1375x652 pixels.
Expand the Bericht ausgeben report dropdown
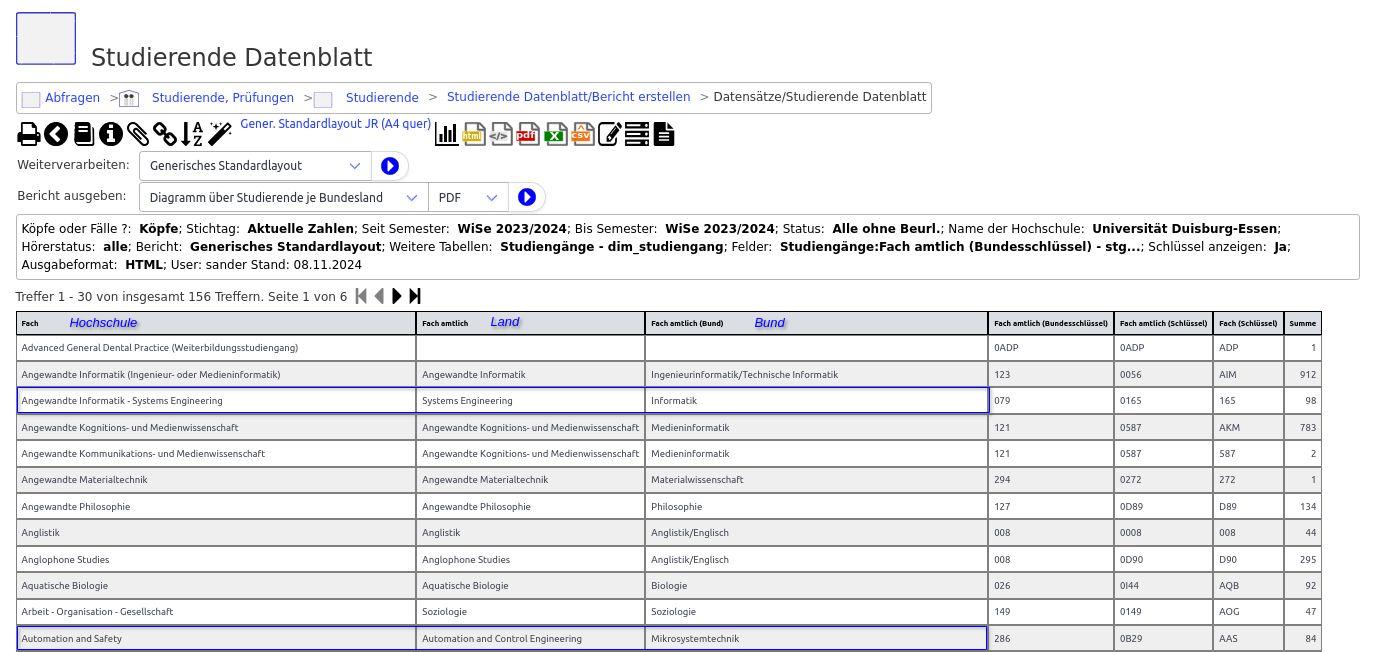pyautogui.click(x=283, y=198)
